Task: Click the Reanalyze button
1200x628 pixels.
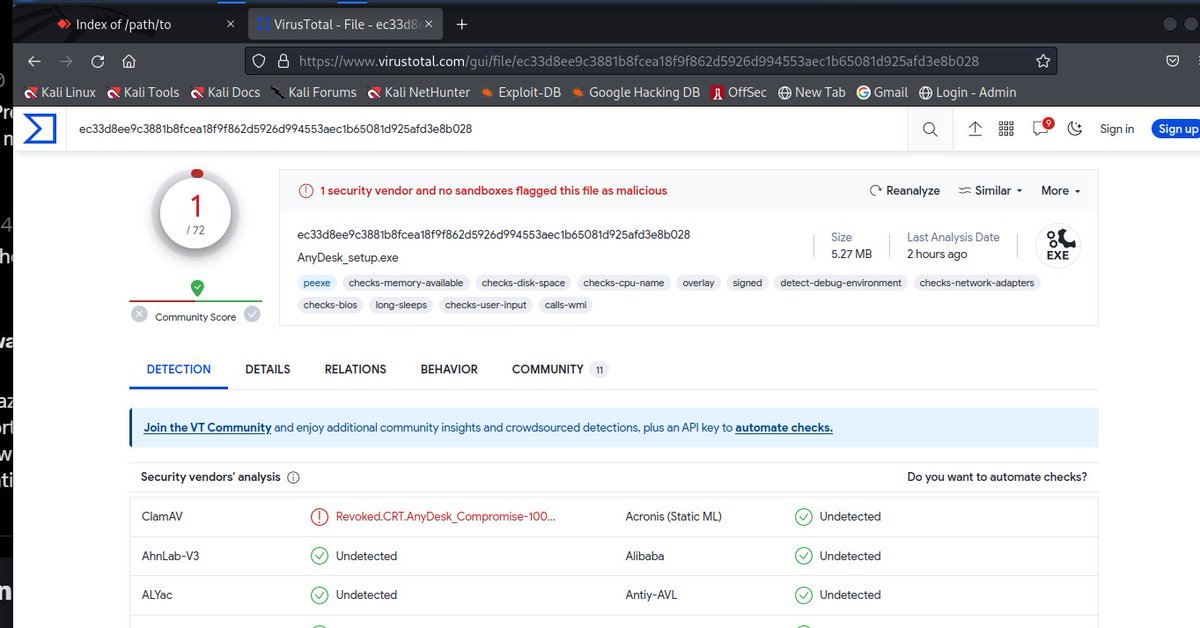Action: pos(905,190)
